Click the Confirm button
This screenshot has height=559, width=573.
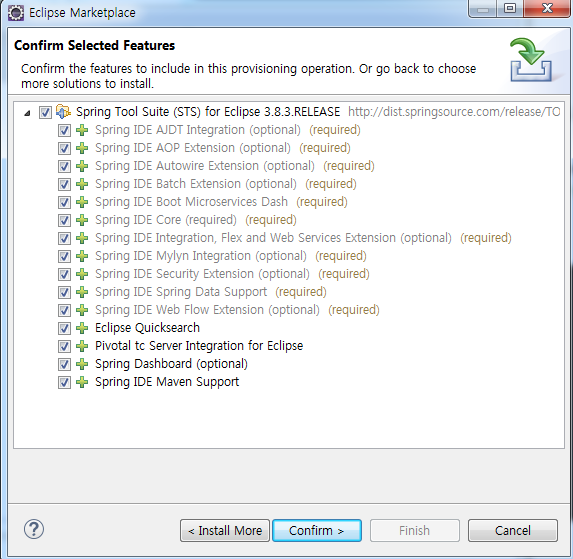pos(317,530)
